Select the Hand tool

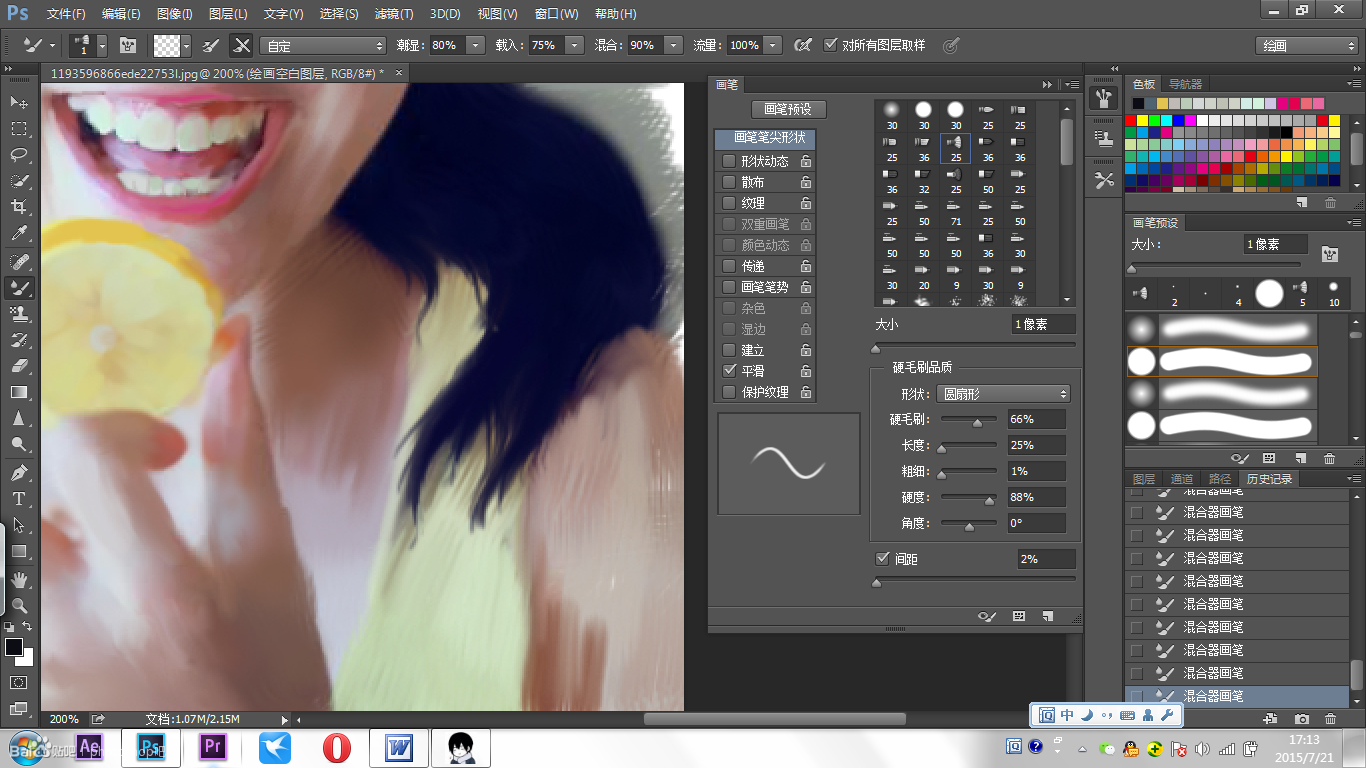click(19, 580)
